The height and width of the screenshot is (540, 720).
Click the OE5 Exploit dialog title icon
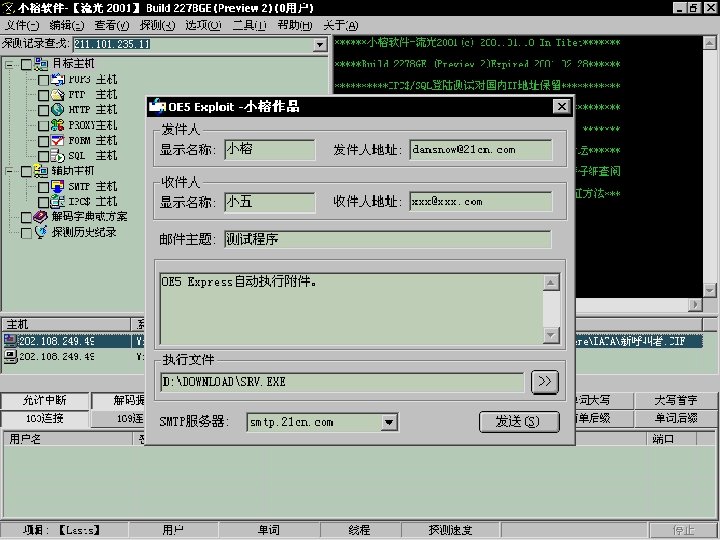(157, 107)
